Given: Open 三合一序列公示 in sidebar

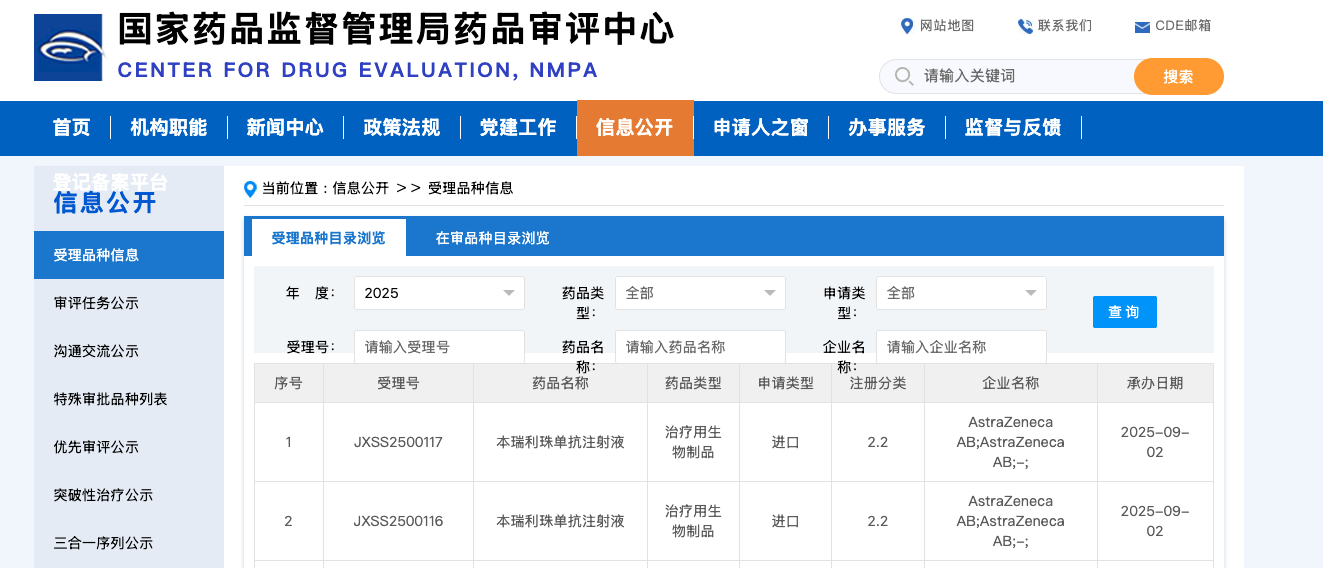Looking at the screenshot, I should [x=129, y=543].
